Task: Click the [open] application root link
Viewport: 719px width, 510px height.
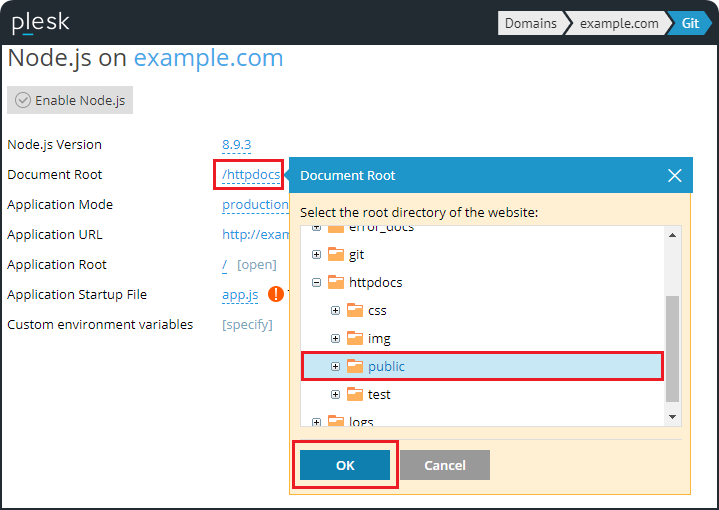Action: (x=256, y=265)
